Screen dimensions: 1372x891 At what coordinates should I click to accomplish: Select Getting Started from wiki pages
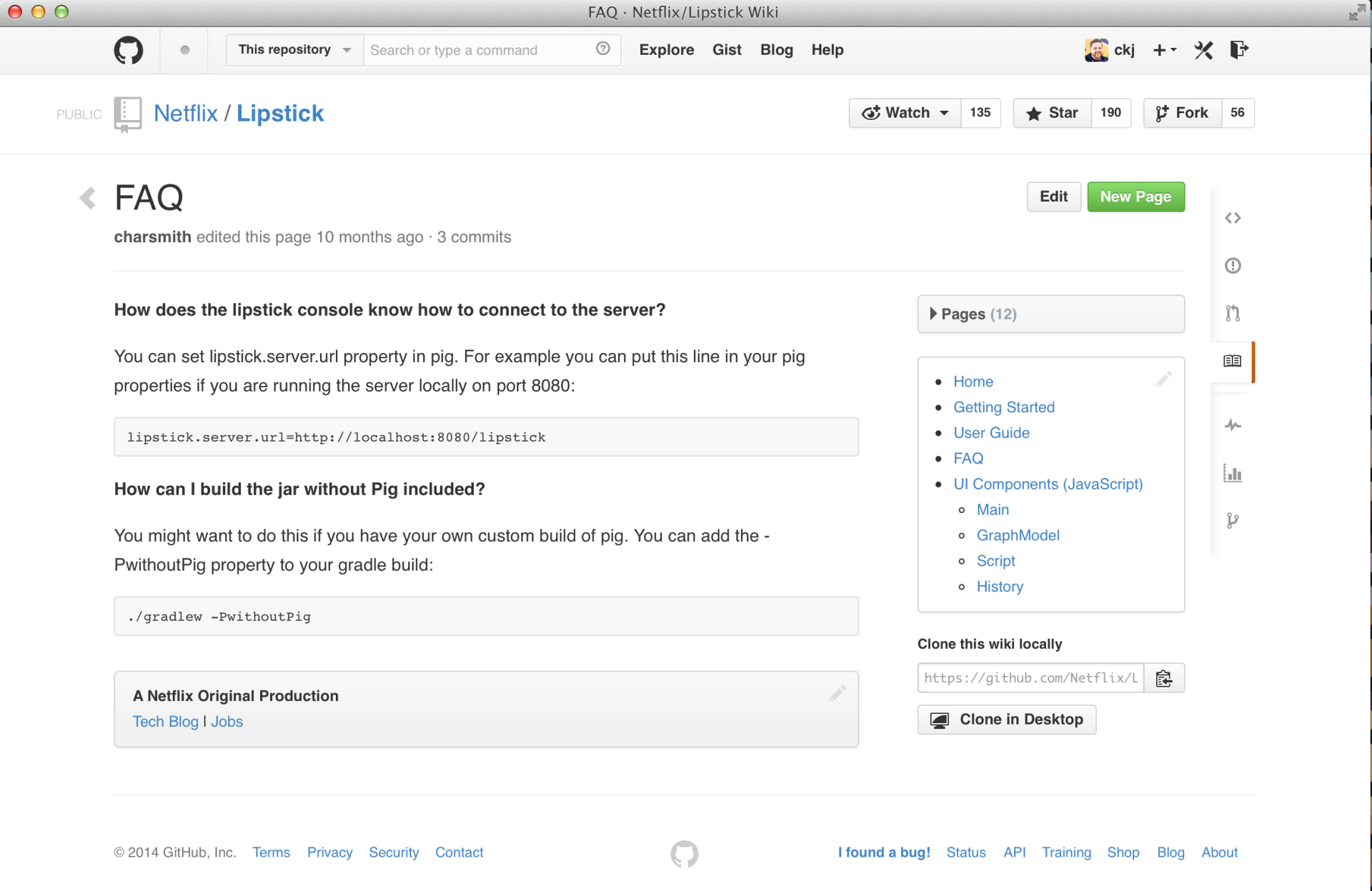[1004, 407]
